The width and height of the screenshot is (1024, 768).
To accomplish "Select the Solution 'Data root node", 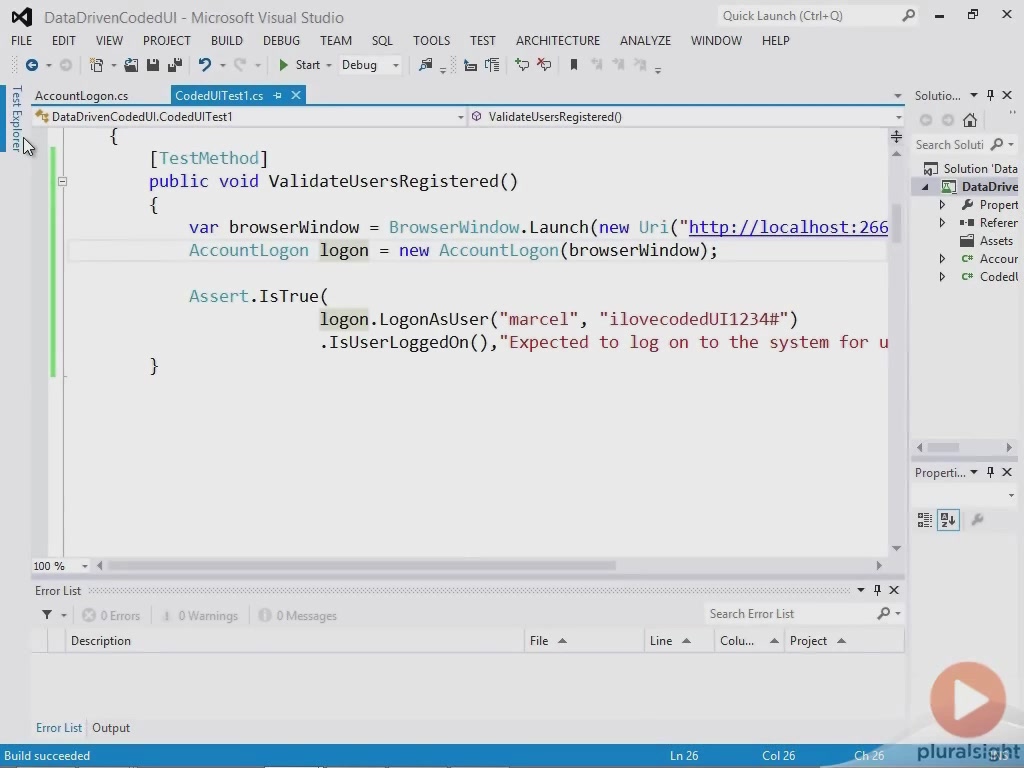I will coord(970,168).
